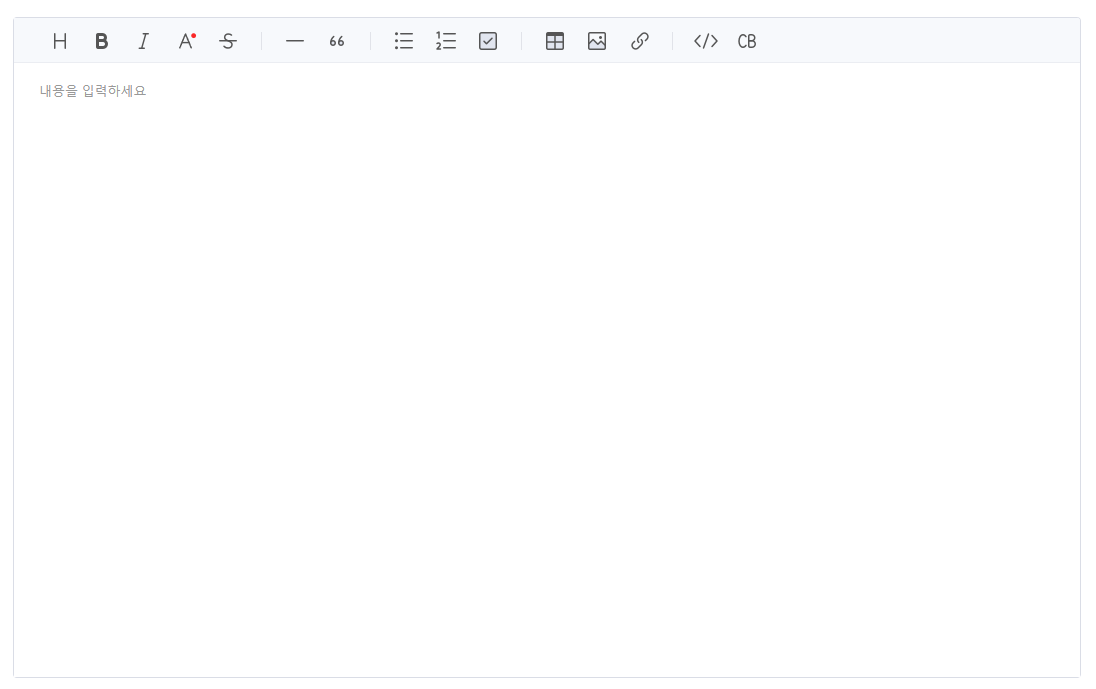Insert a blockquote

tap(337, 41)
